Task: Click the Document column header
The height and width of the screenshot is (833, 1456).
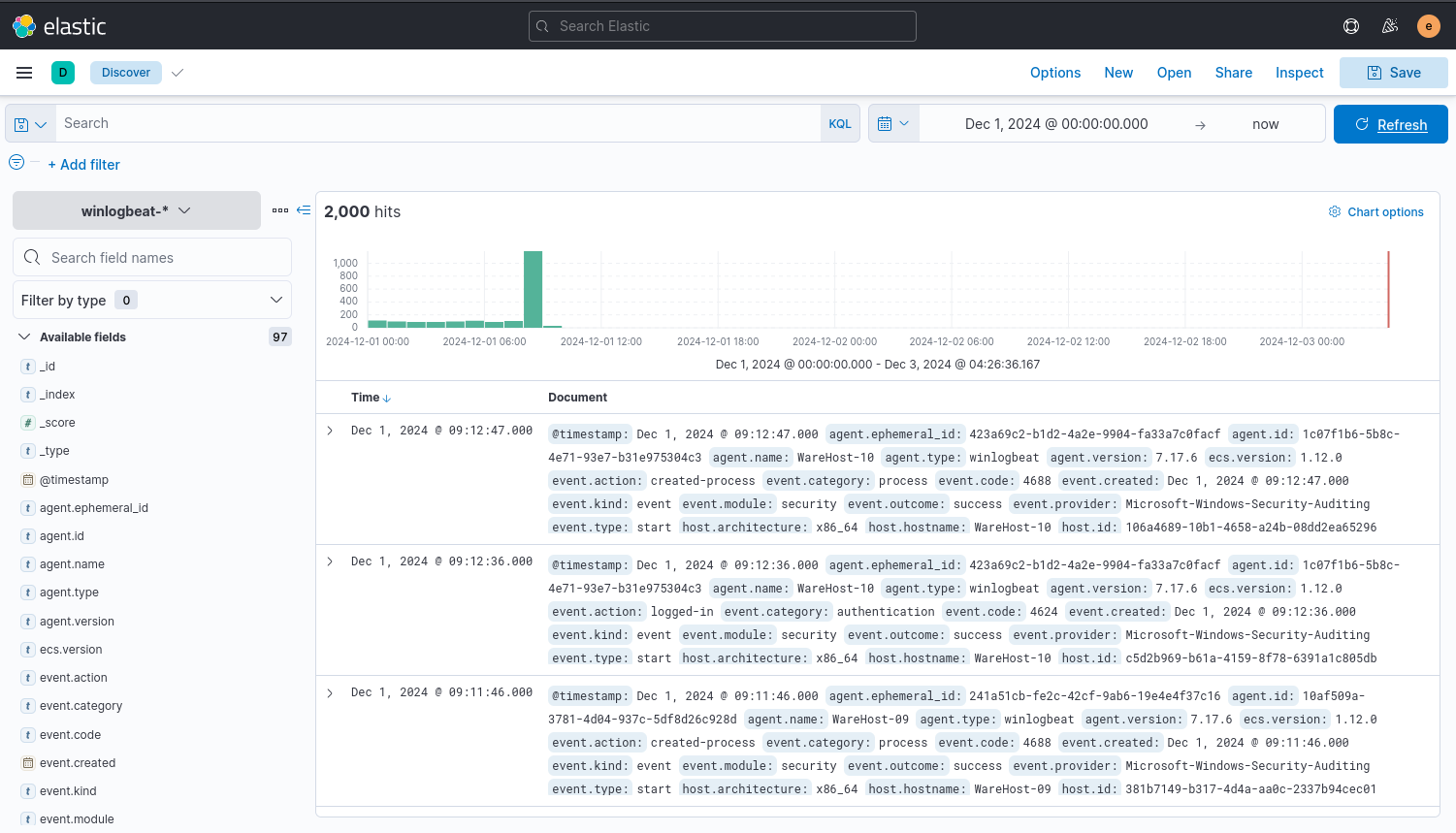Action: (577, 398)
